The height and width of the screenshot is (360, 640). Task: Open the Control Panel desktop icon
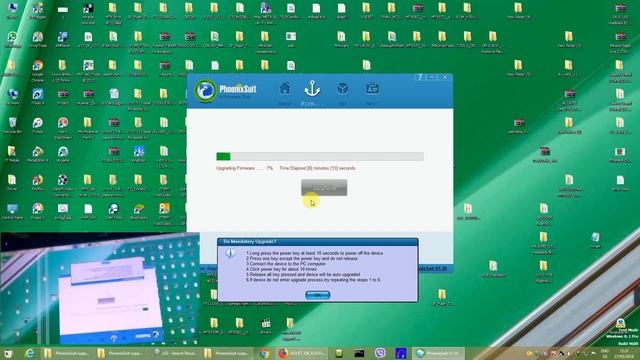[12, 211]
